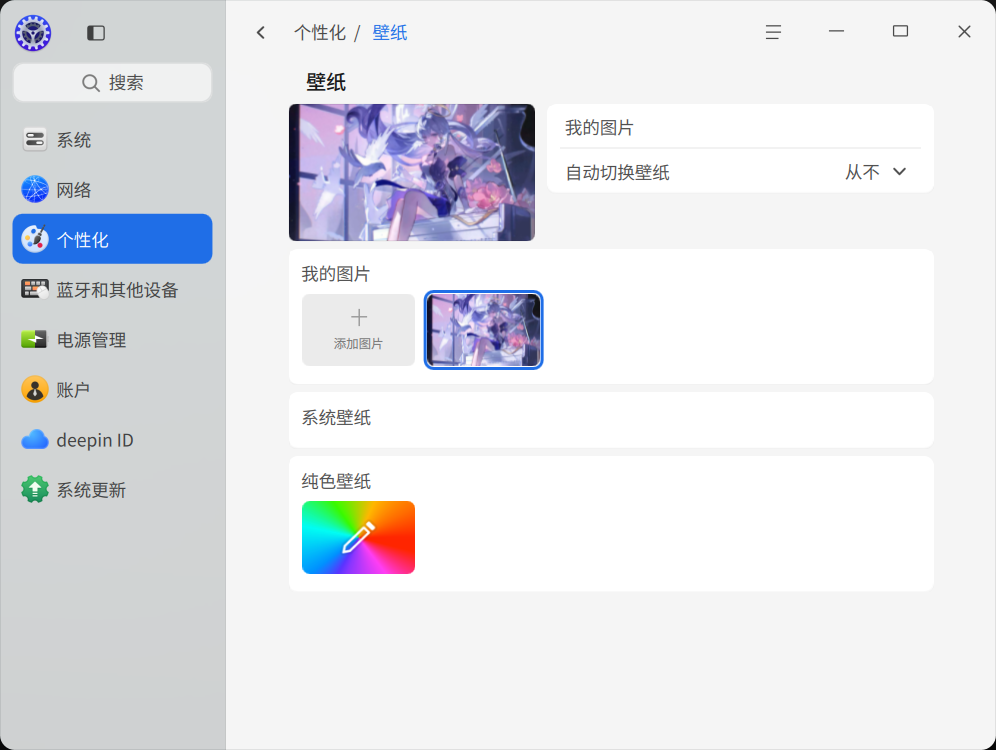
Task: Open 蓝牙和其他设备 settings
Action: [112, 289]
